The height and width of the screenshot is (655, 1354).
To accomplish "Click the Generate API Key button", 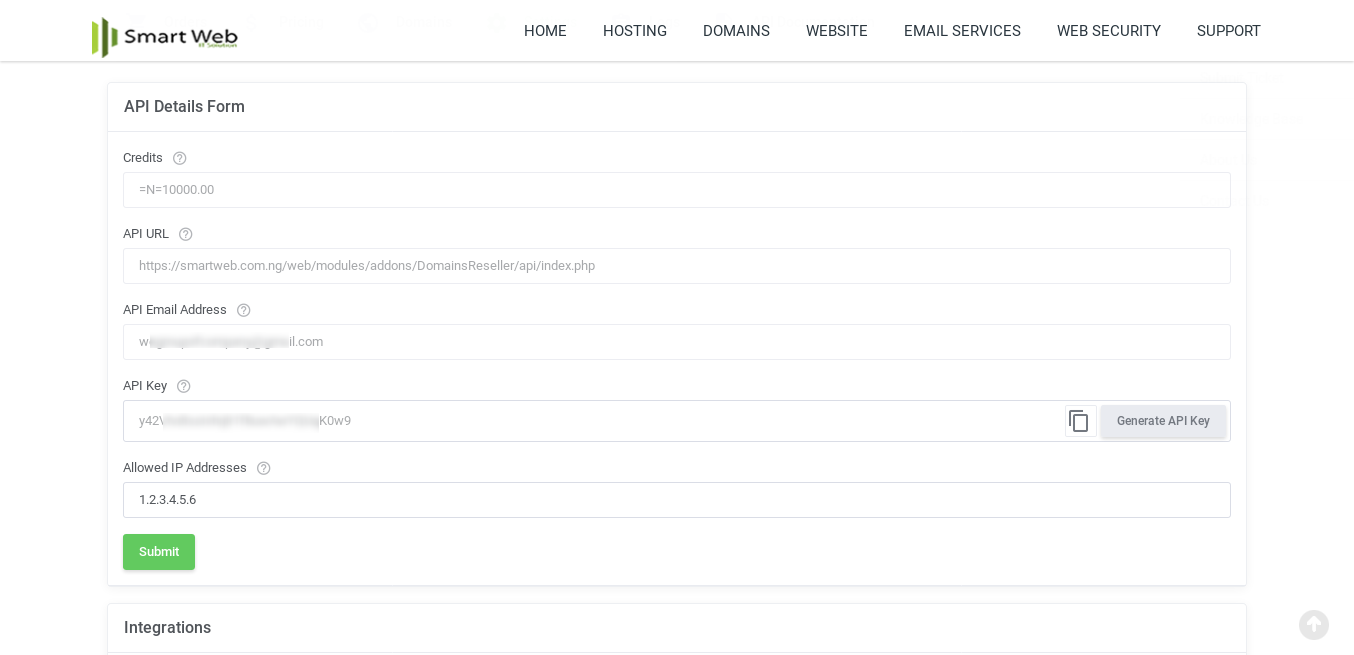I will [x=1163, y=421].
